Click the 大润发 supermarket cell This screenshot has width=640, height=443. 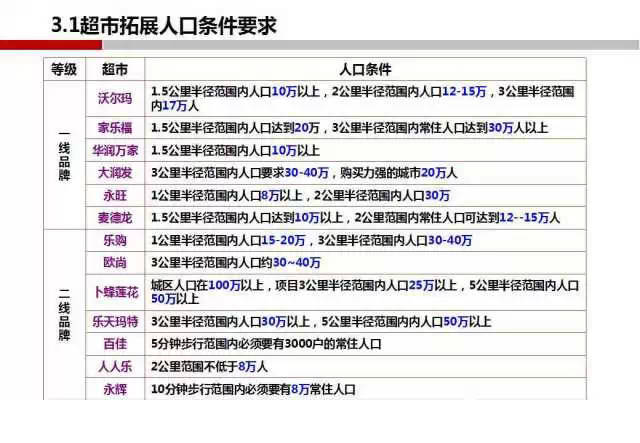coord(115,173)
